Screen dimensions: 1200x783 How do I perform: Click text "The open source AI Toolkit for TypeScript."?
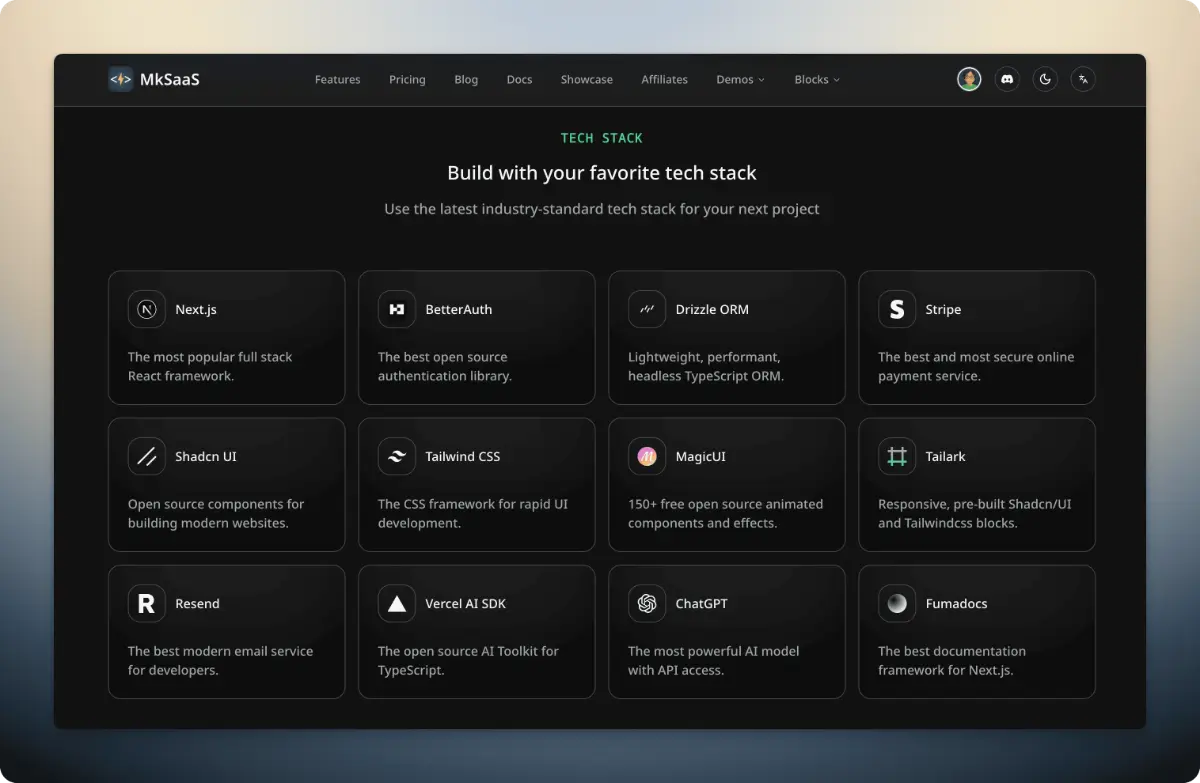[468, 660]
